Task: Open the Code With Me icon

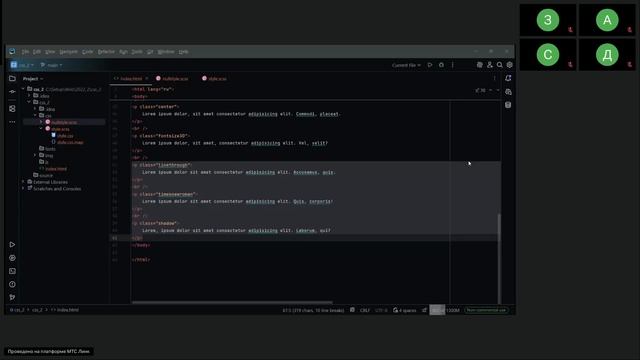Action: (x=489, y=65)
